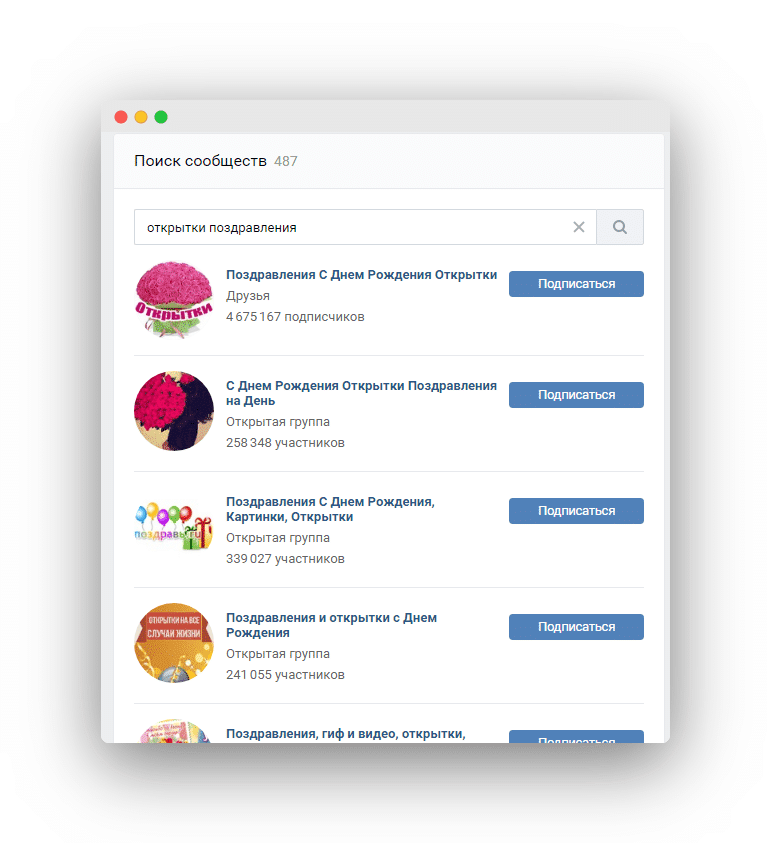Click the partially visible bottom community avatar
Screen dimensions: 771x843
(x=174, y=732)
